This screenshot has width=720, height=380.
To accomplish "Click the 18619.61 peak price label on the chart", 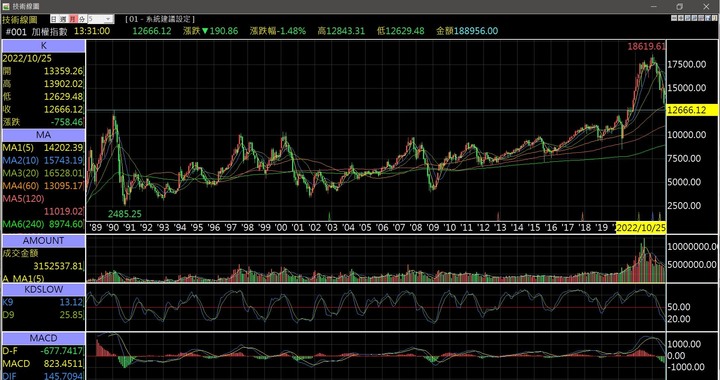I will 647,47.
